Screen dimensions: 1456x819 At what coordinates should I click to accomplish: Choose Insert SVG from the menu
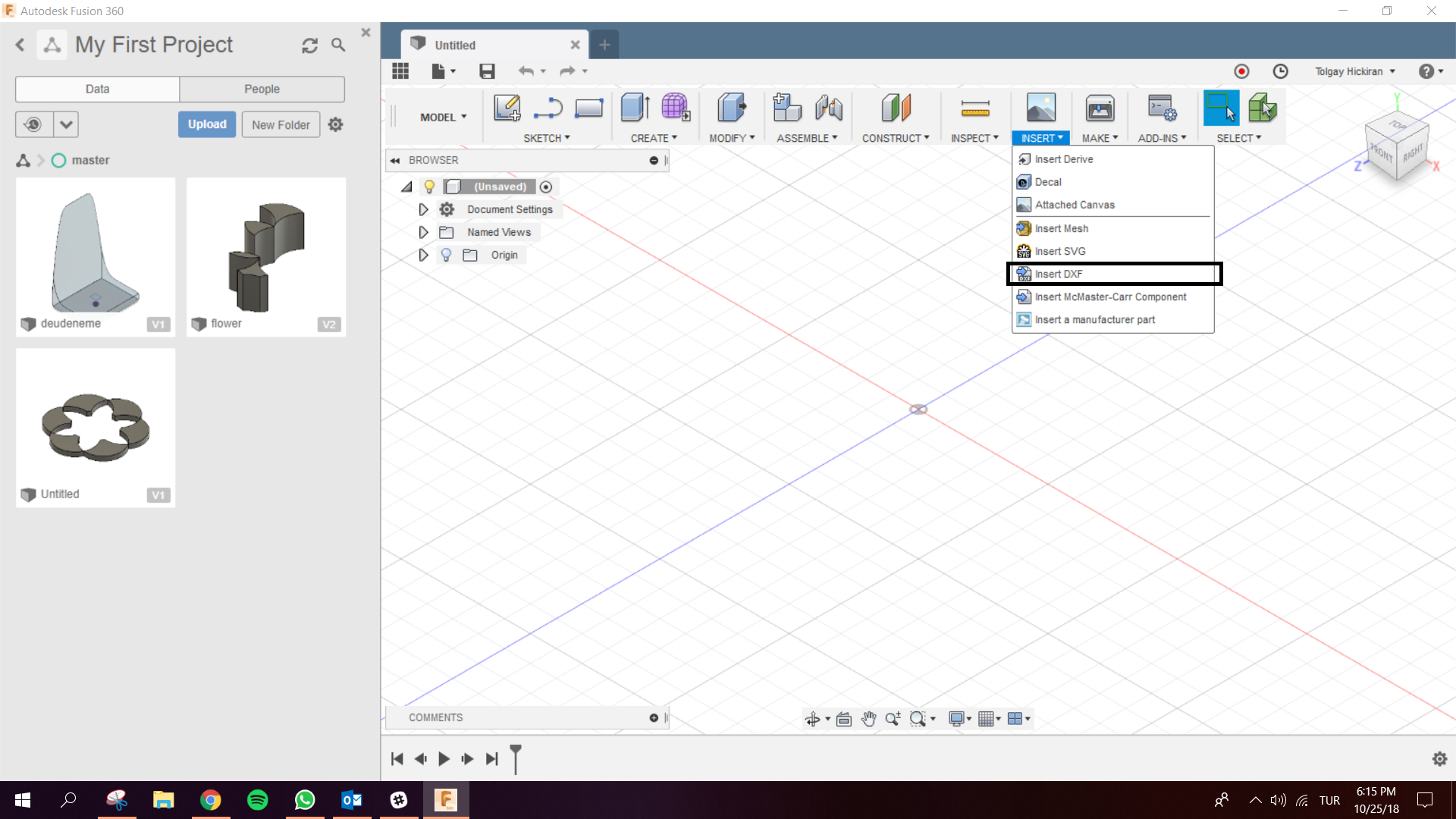1059,251
